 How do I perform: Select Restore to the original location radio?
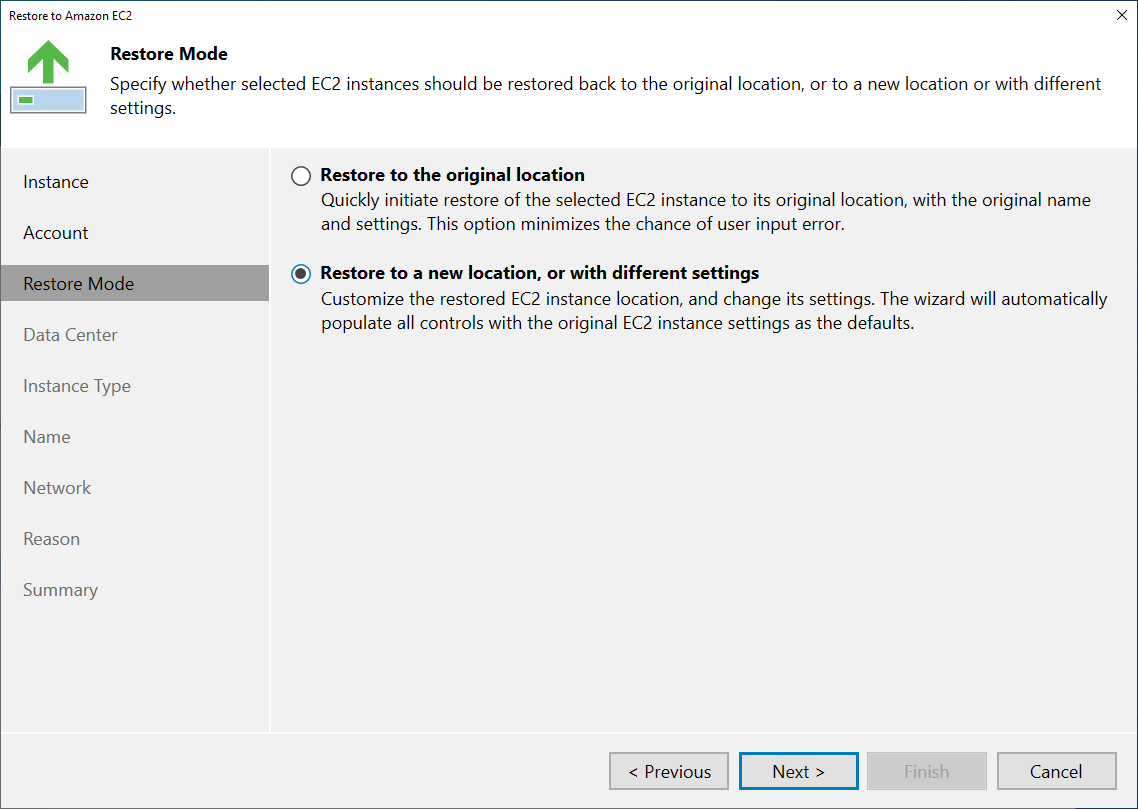tap(300, 176)
